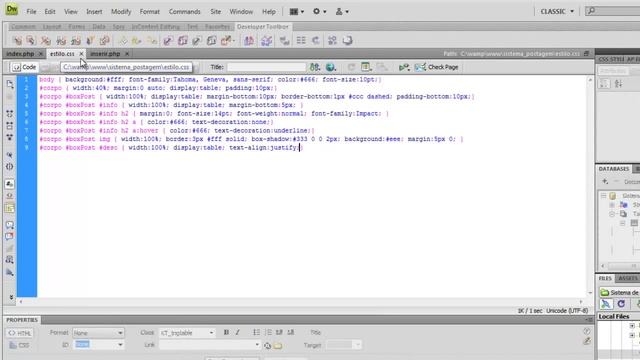Toggle Highlight Invalid Code in coding toolbar
The width and height of the screenshot is (640, 360).
point(10,196)
